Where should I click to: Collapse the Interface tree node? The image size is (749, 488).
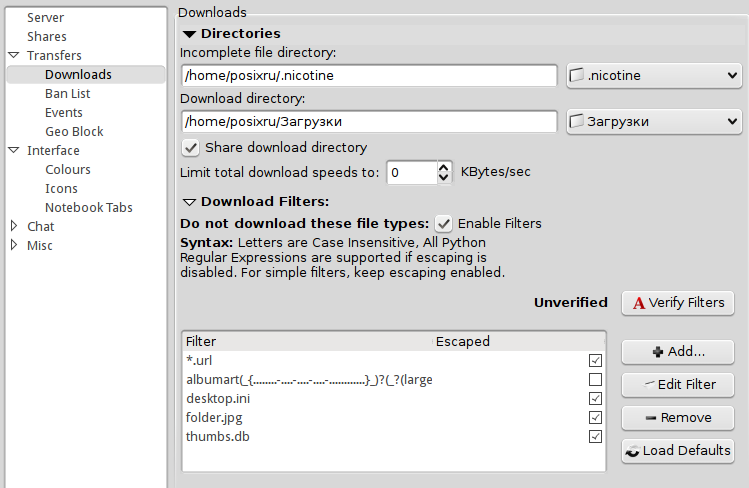14,150
